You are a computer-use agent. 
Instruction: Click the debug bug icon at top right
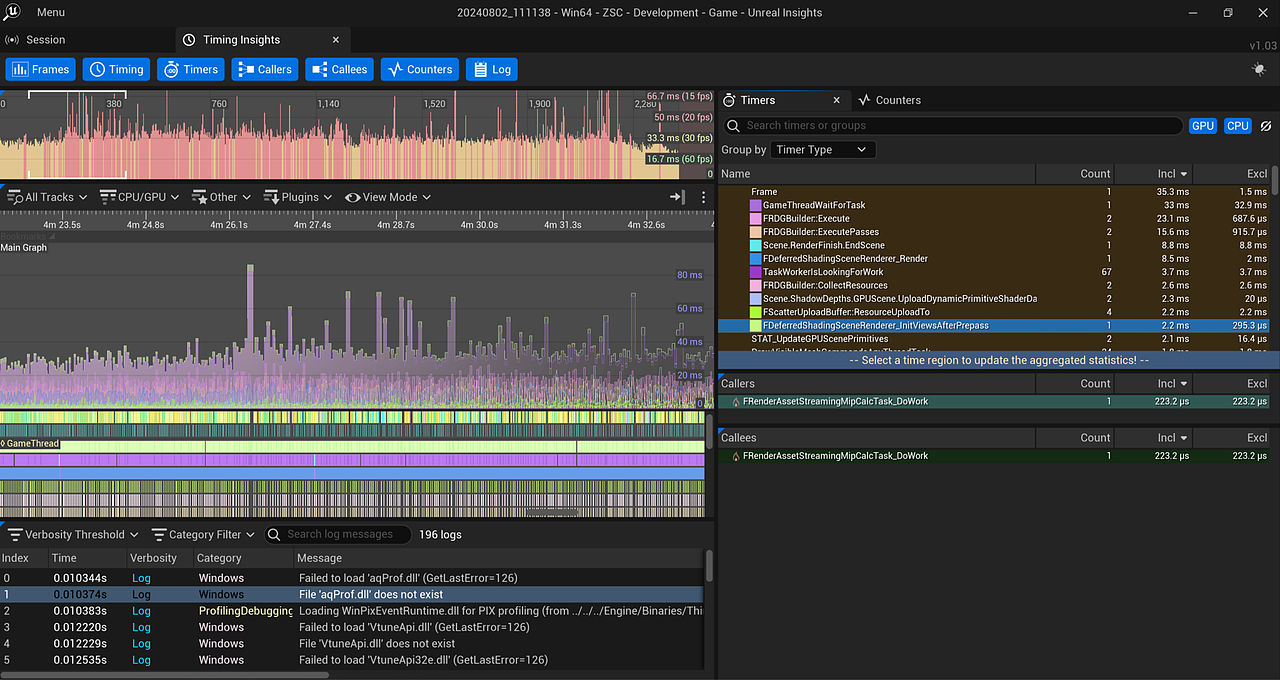coord(1258,69)
